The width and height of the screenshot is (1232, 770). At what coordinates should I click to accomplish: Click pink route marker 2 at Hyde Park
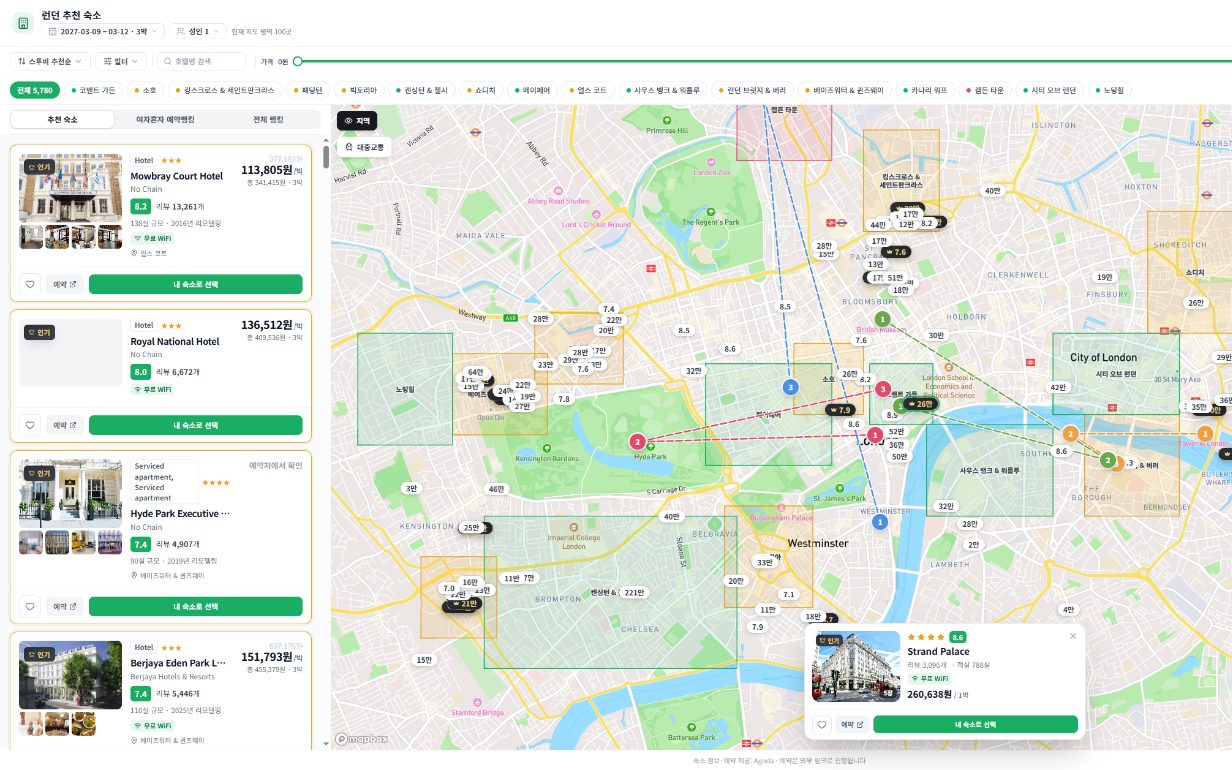tap(637, 441)
